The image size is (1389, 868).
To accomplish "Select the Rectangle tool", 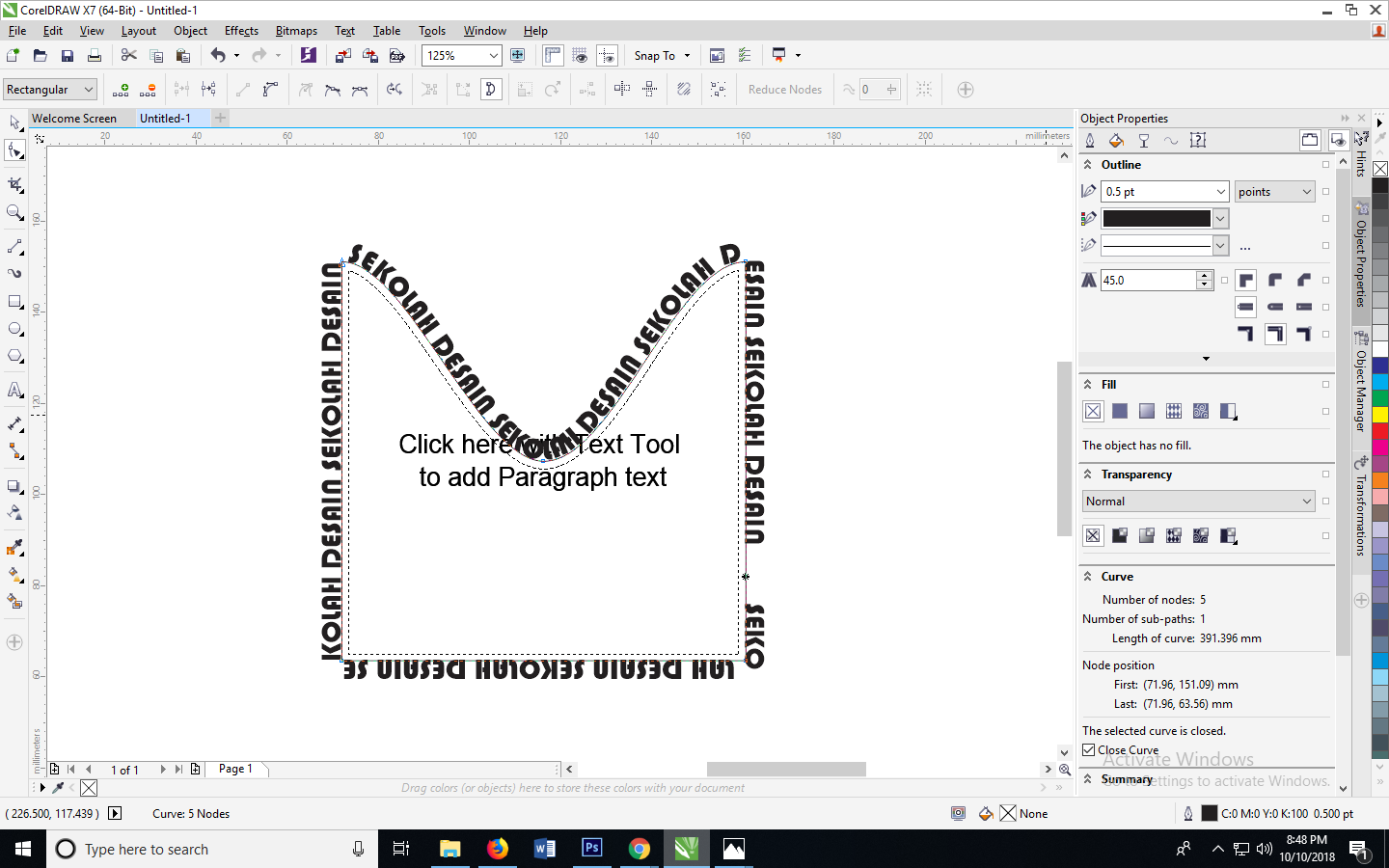I will click(x=14, y=302).
